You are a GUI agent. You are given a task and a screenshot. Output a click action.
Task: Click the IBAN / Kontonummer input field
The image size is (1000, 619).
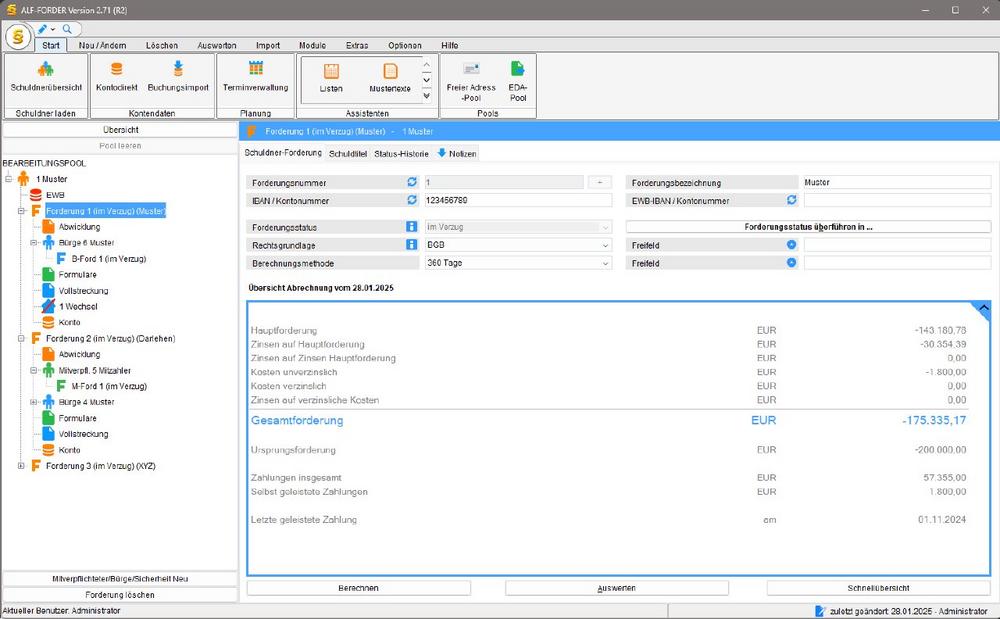pos(517,200)
